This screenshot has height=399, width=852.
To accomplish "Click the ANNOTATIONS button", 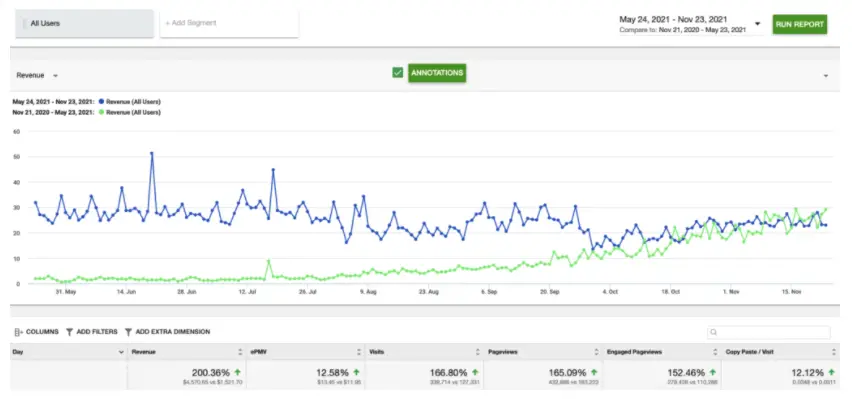I will point(437,73).
